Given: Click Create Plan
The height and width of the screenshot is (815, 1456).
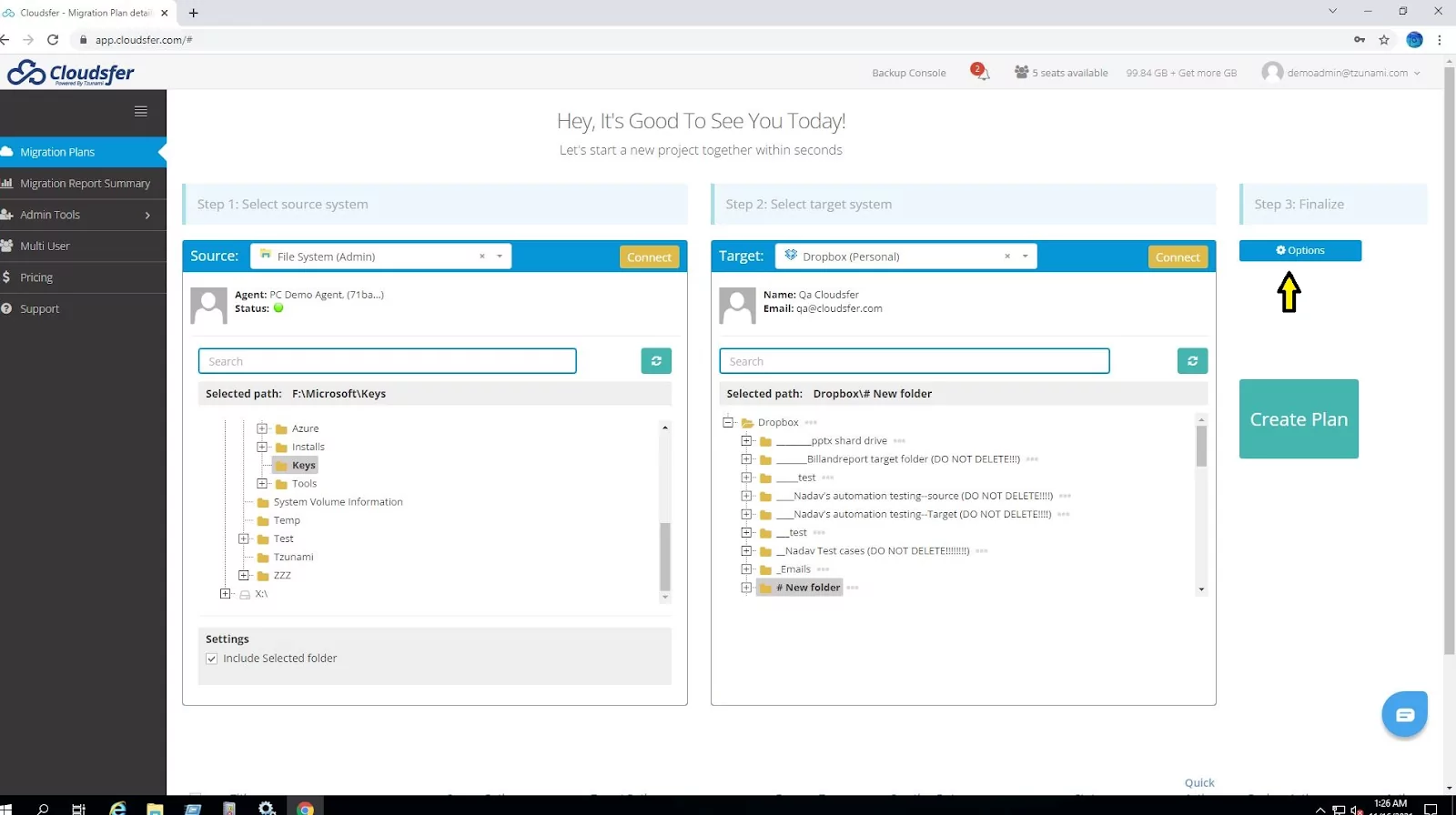Looking at the screenshot, I should (x=1299, y=419).
